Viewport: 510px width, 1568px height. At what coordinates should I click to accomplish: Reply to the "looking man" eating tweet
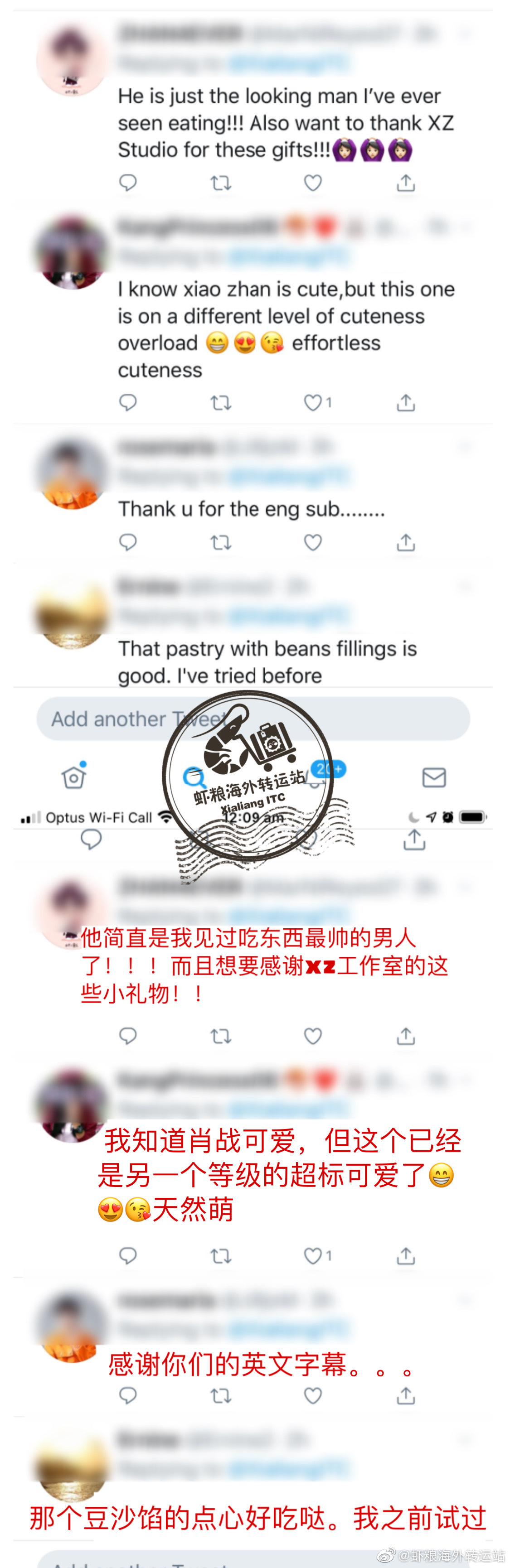(x=127, y=183)
